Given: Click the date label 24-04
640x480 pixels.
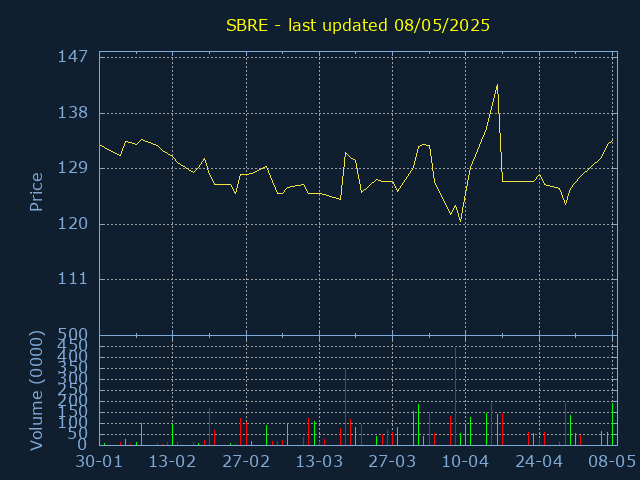Looking at the screenshot, I should (539, 462).
